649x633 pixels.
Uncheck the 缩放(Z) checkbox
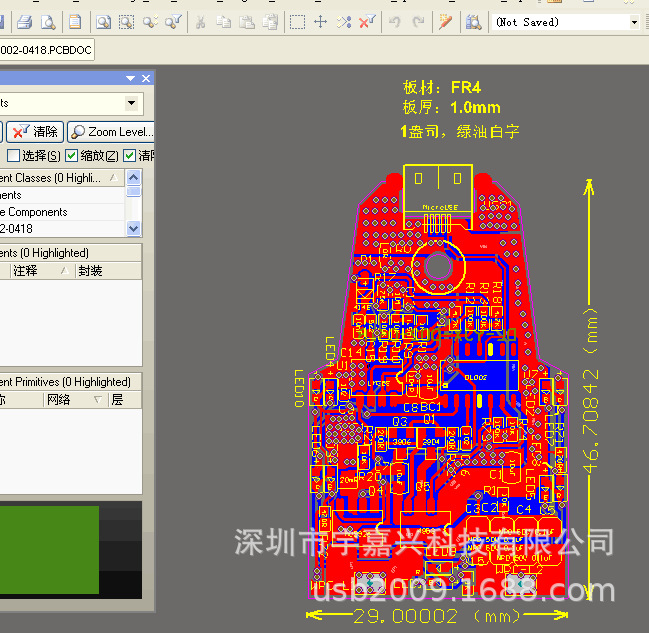click(72, 156)
